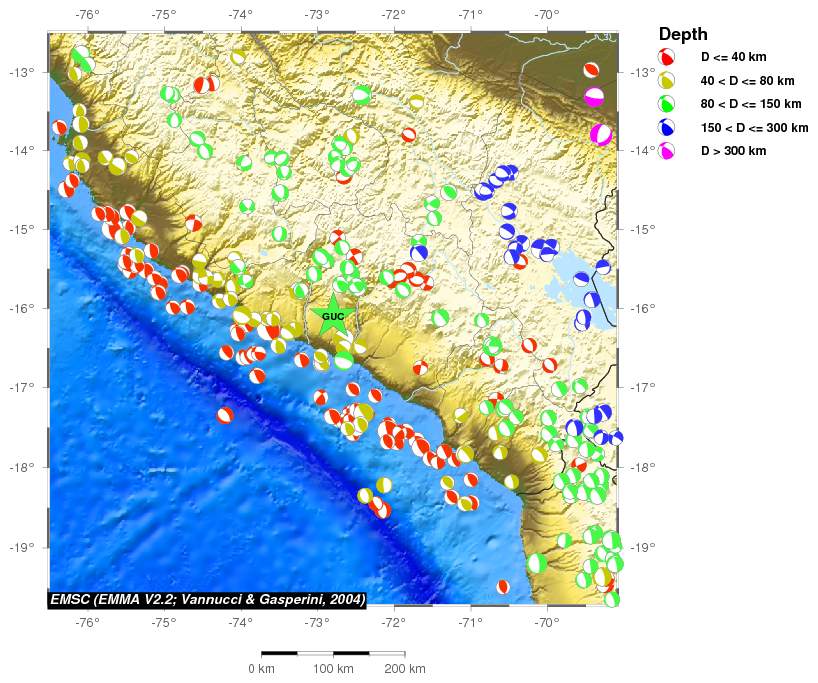Click the 'Depth' legend title

pyautogui.click(x=680, y=35)
